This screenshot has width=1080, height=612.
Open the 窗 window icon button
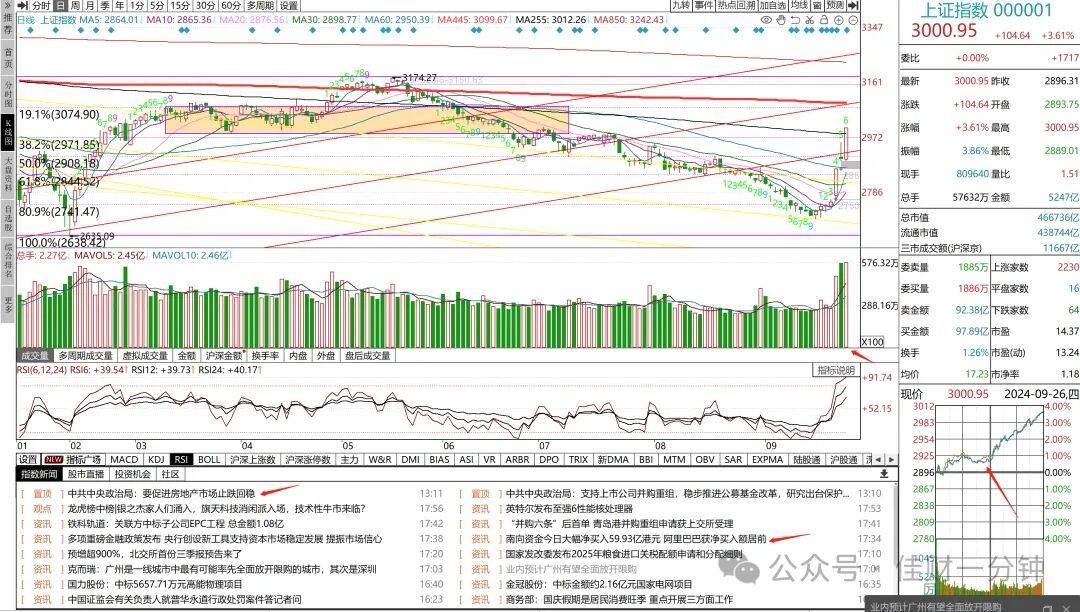pos(817,6)
